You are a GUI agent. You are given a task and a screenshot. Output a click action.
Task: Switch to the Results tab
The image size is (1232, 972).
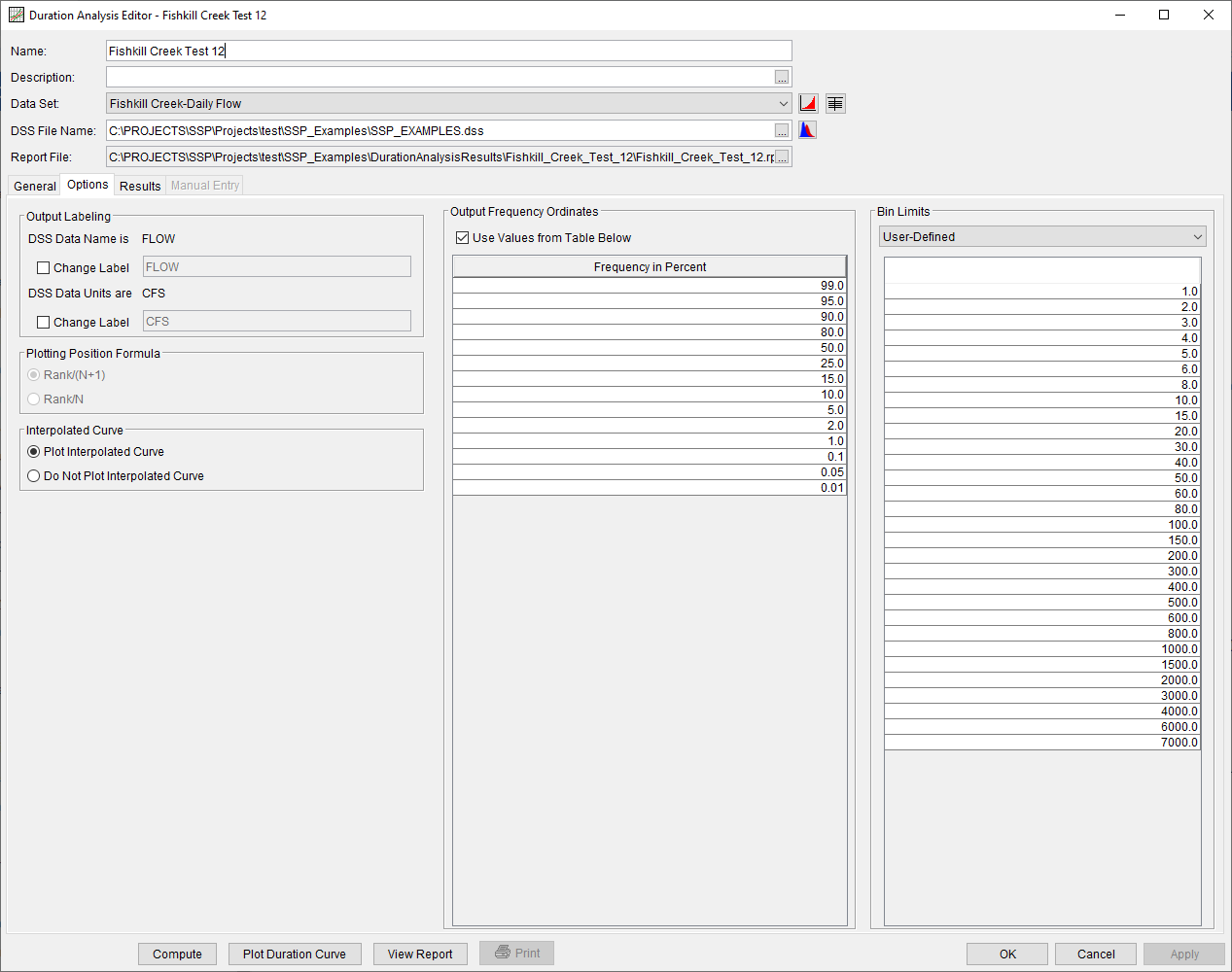139,186
